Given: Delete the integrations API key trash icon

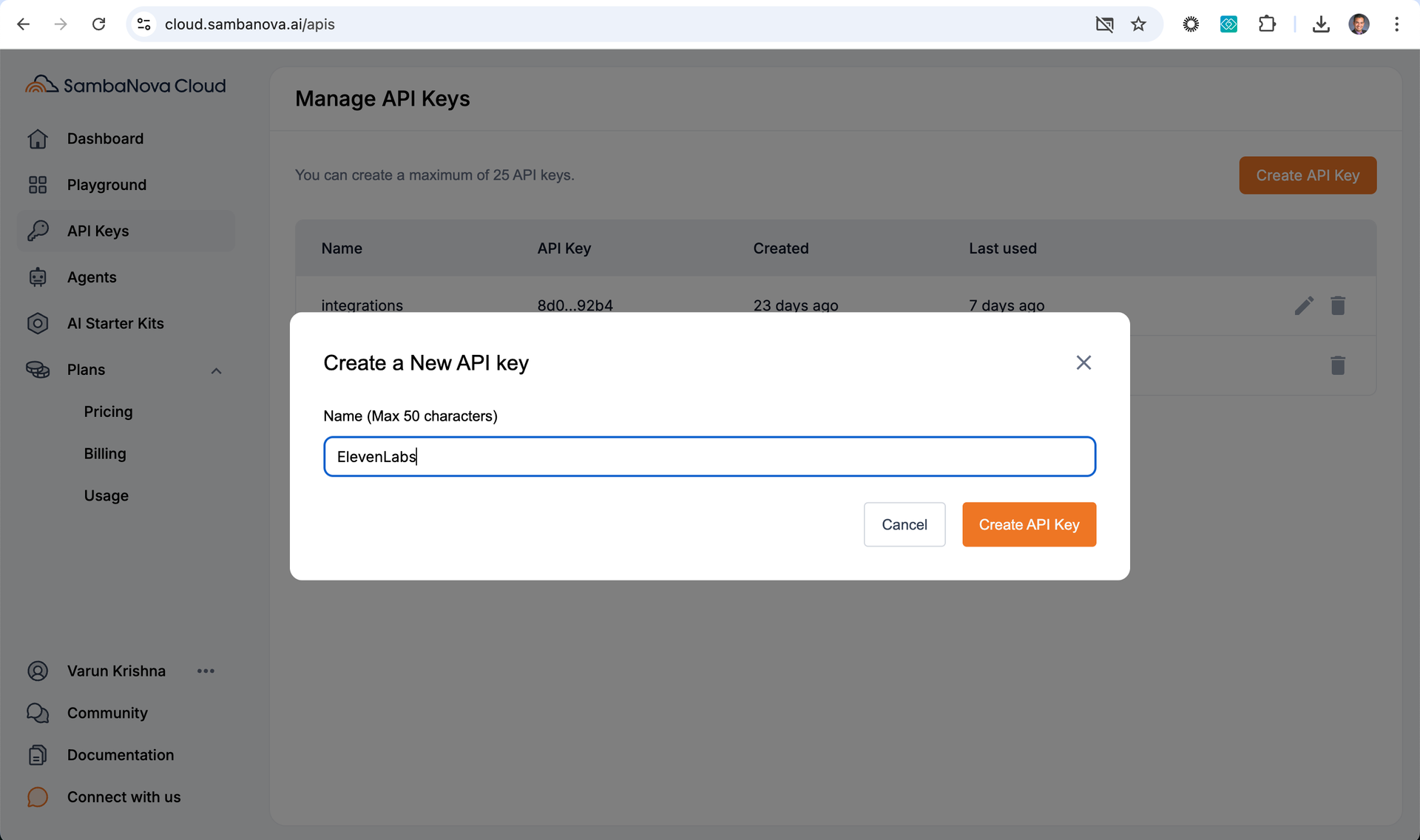Looking at the screenshot, I should pyautogui.click(x=1338, y=305).
